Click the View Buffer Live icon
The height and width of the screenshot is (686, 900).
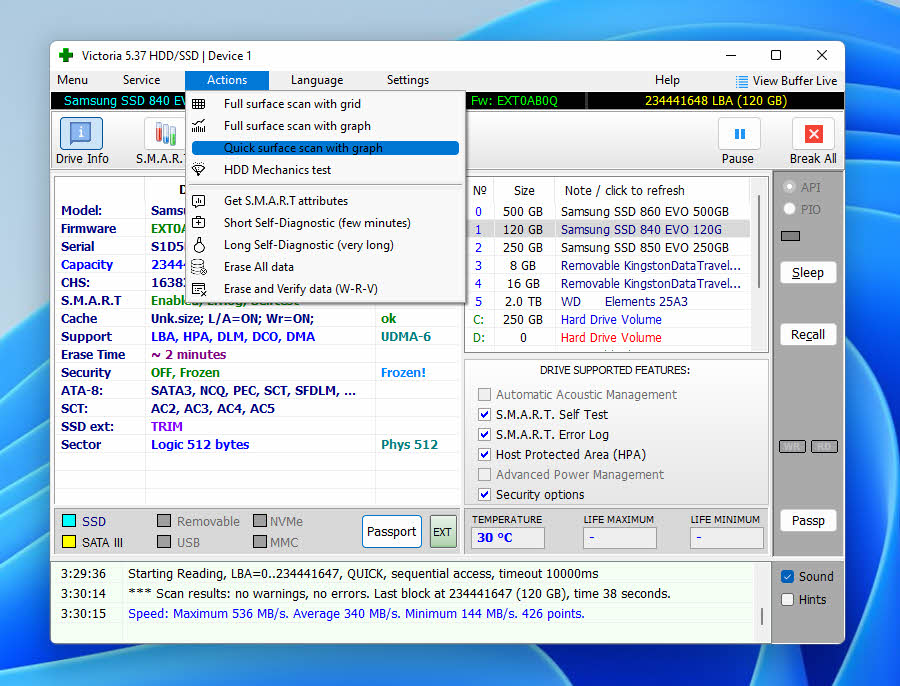(742, 82)
